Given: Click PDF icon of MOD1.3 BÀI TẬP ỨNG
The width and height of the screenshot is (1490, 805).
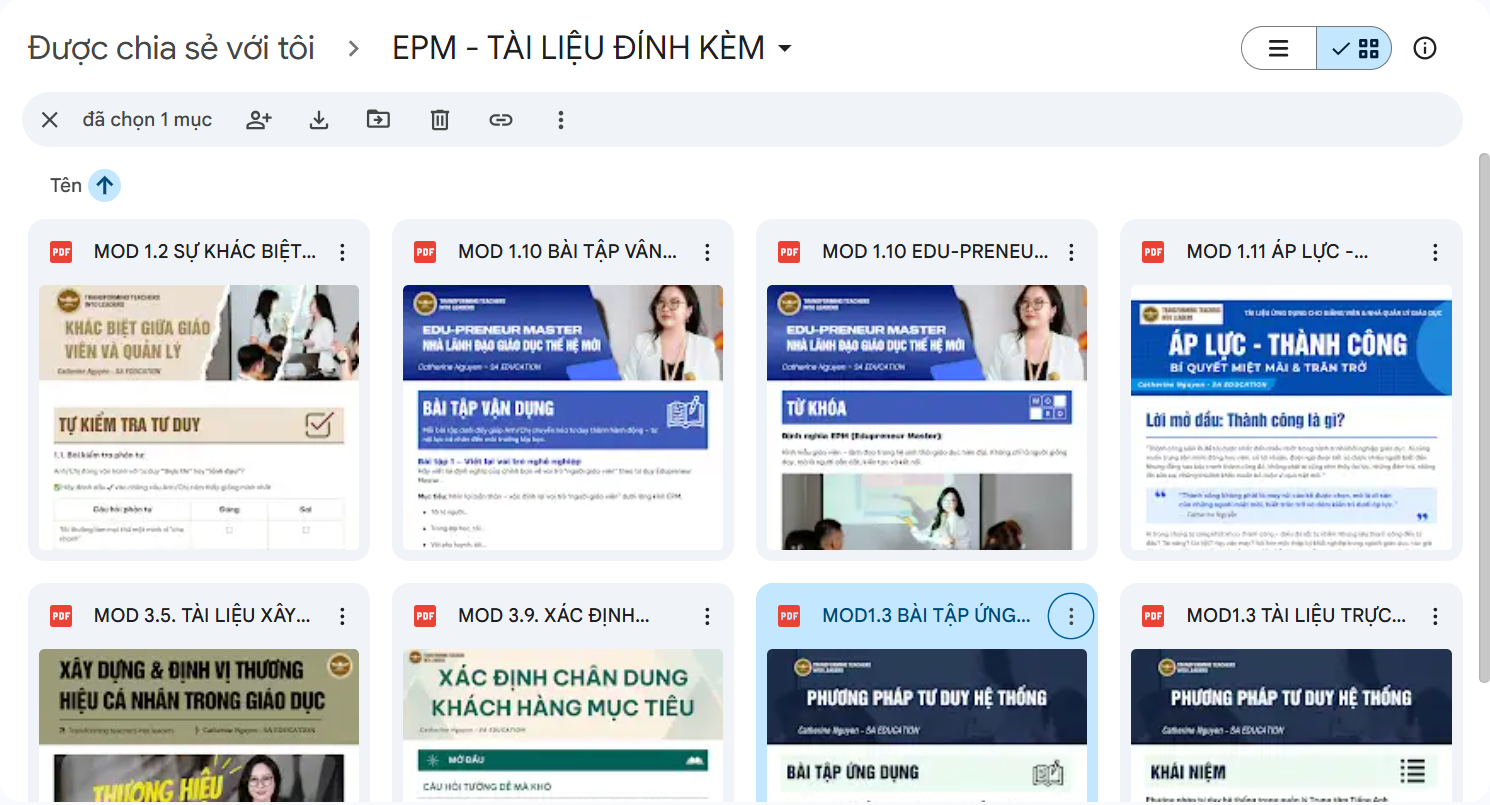Looking at the screenshot, I should (789, 616).
